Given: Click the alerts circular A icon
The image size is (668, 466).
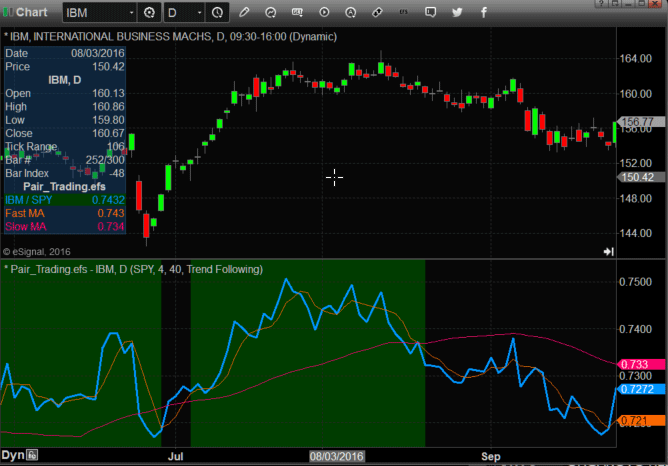Looking at the screenshot, I should click(351, 12).
